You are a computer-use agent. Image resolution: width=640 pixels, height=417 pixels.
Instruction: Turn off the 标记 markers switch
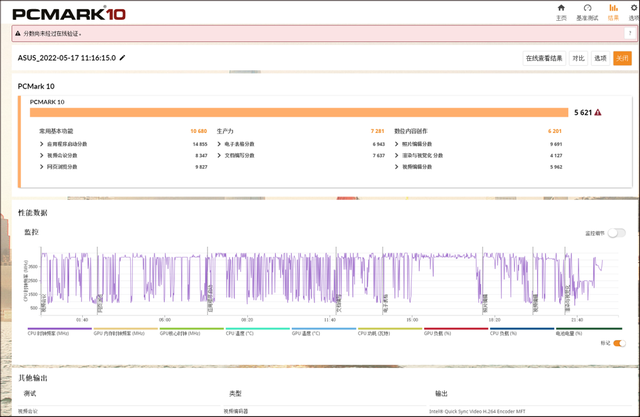coord(619,343)
